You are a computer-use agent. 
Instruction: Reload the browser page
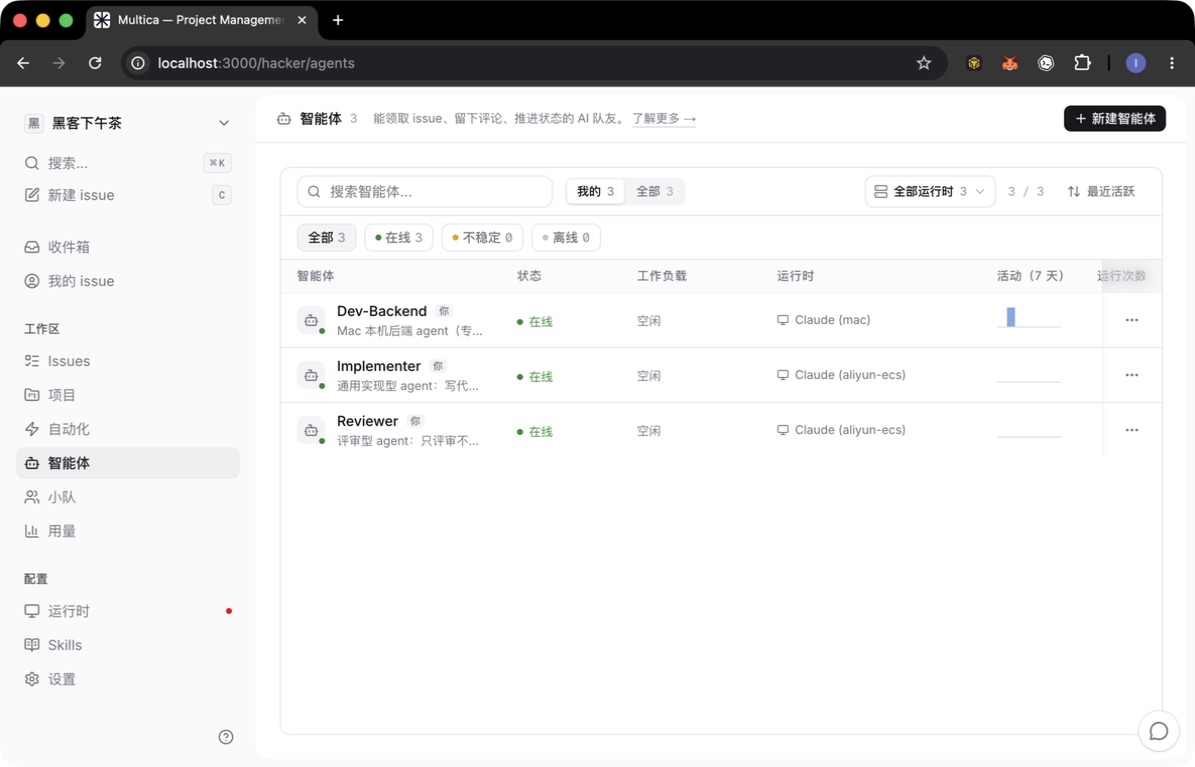[95, 63]
